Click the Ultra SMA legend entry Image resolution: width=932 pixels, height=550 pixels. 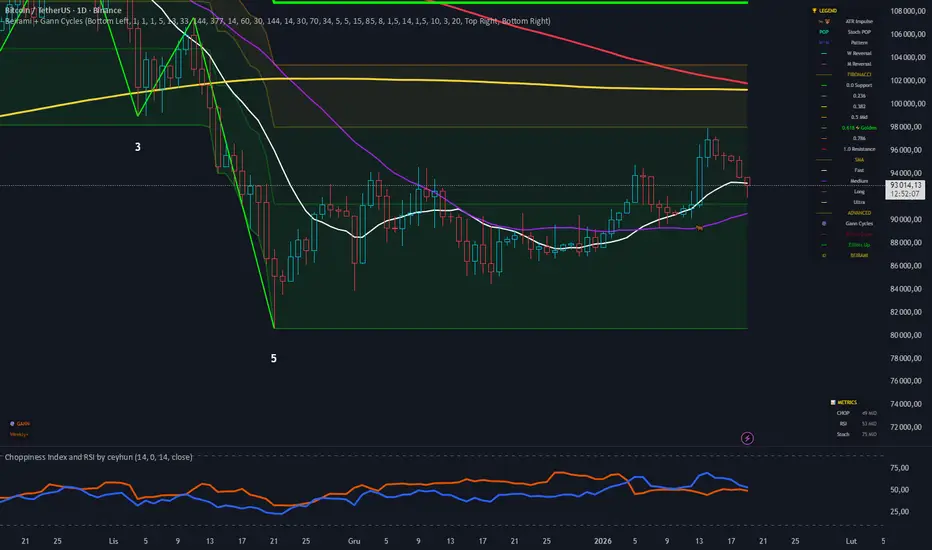[x=859, y=203]
